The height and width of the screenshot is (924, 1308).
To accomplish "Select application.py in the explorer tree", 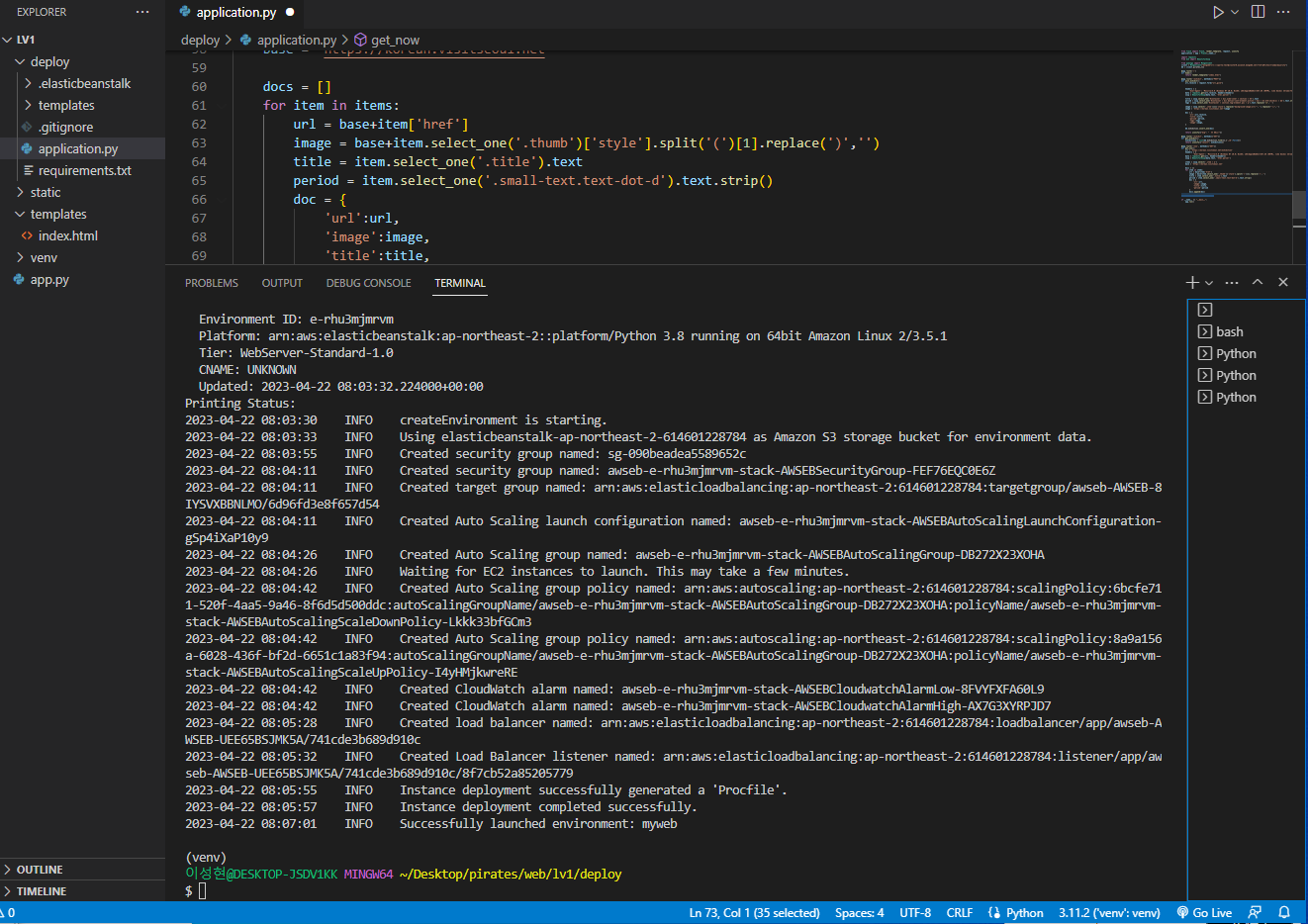I will coord(82,148).
